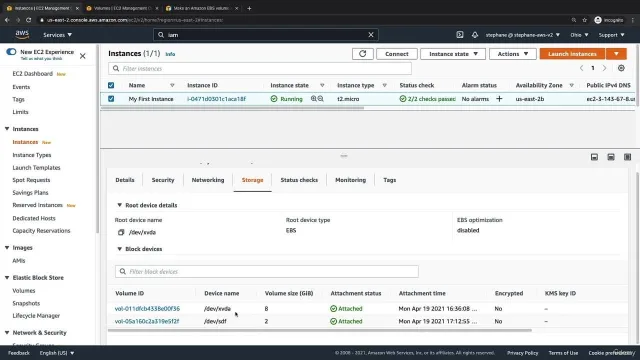The width and height of the screenshot is (640, 360).
Task: Open table preferences gear icon
Action: click(621, 68)
